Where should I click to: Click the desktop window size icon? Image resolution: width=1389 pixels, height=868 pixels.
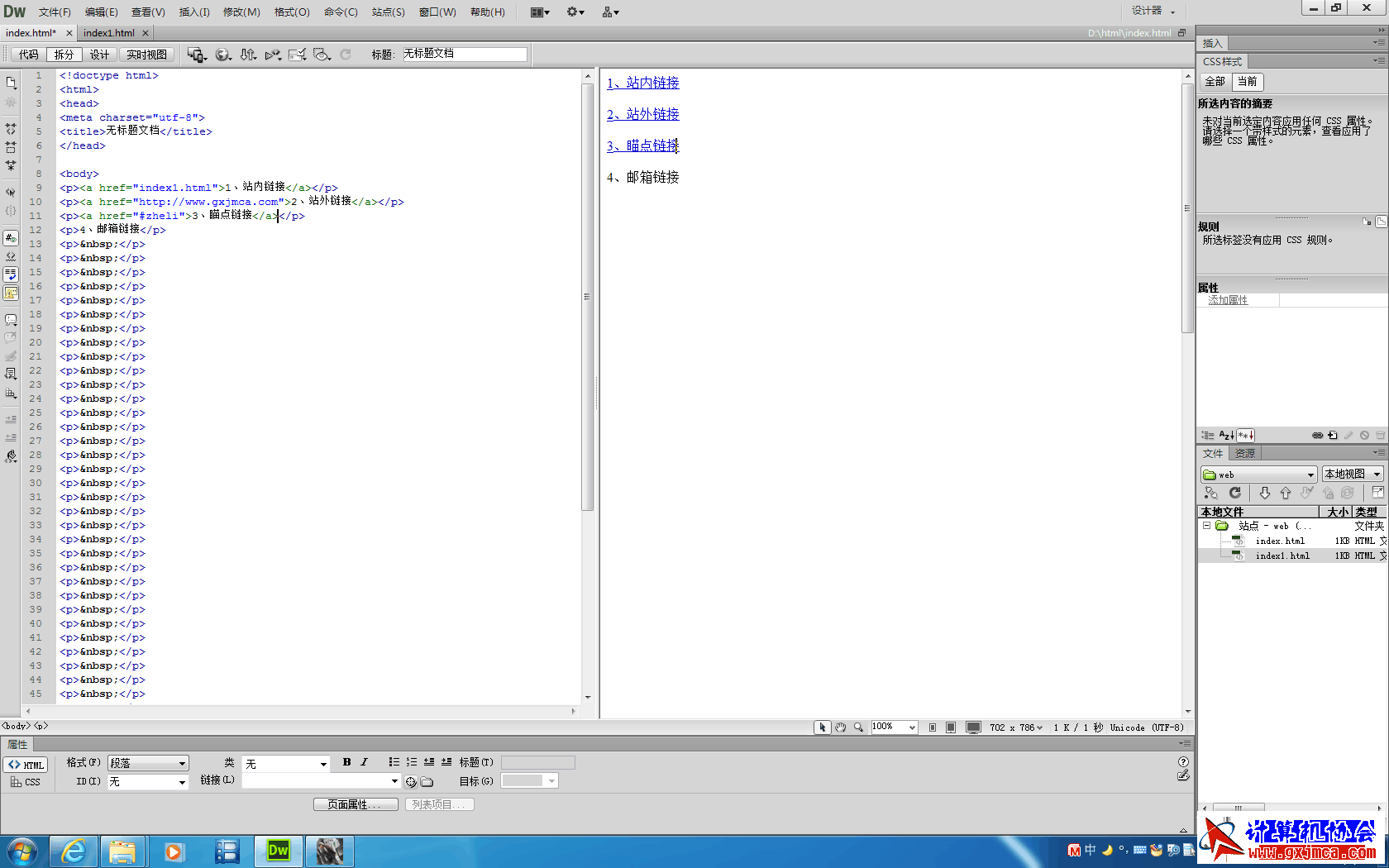coord(974,727)
